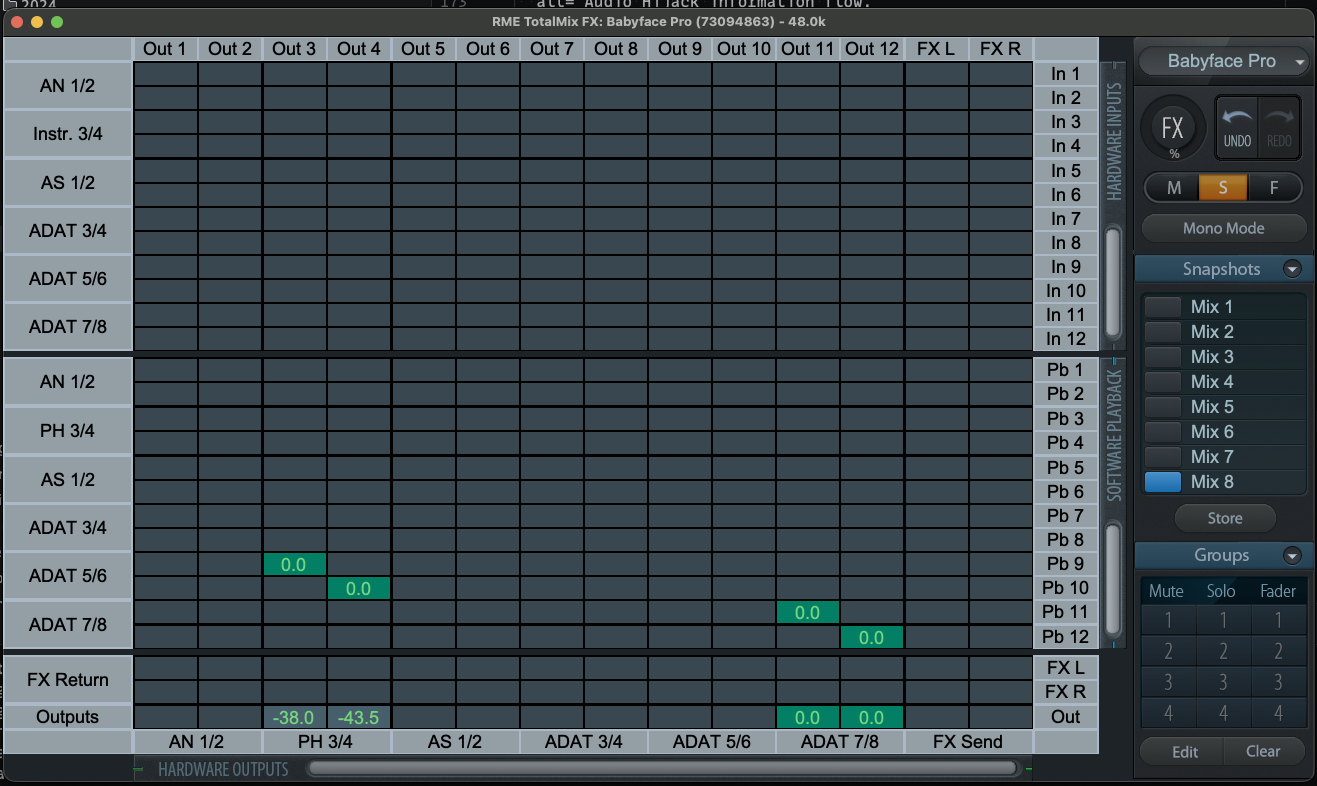Toggle the S view mode button

tap(1223, 188)
